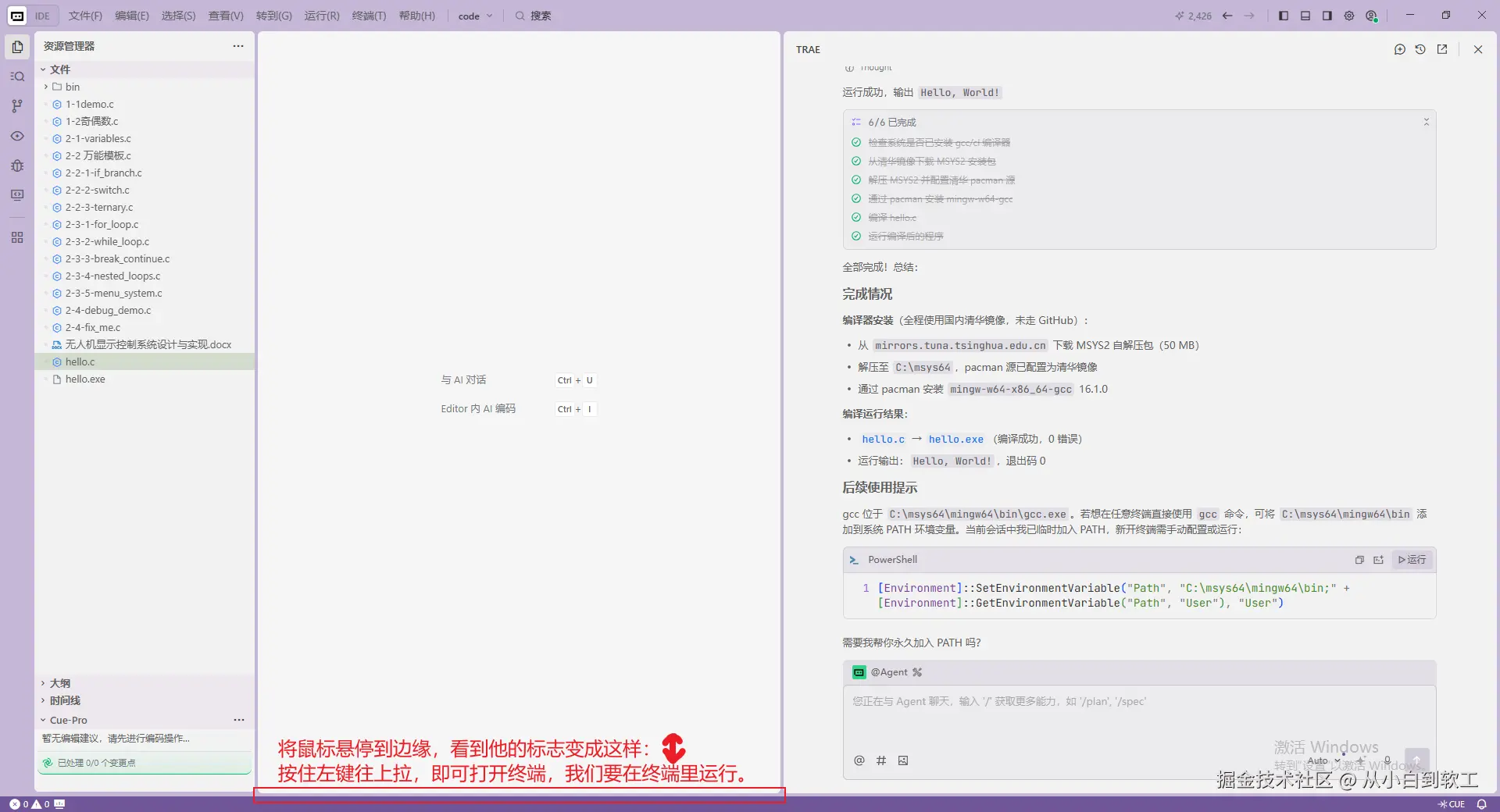This screenshot has width=1500, height=812.
Task: Open the Extensions grid icon in sidebar
Action: (17, 237)
